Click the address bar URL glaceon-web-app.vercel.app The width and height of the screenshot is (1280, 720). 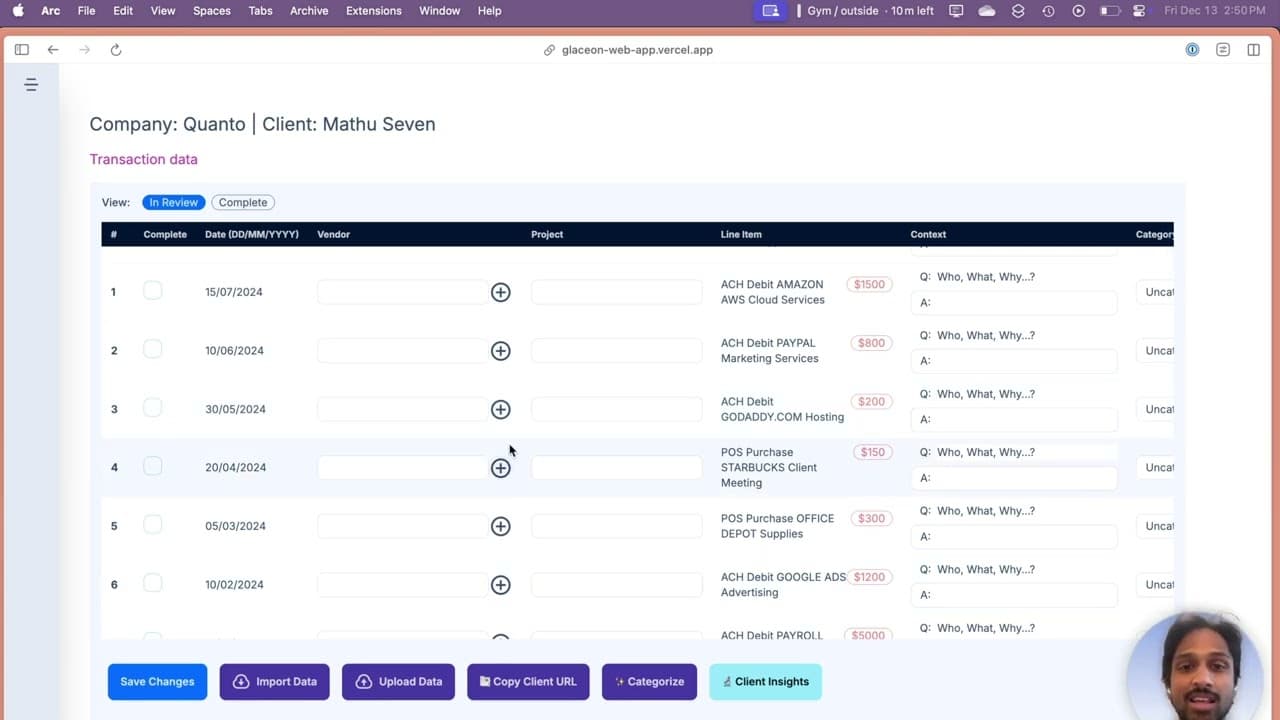(x=637, y=50)
